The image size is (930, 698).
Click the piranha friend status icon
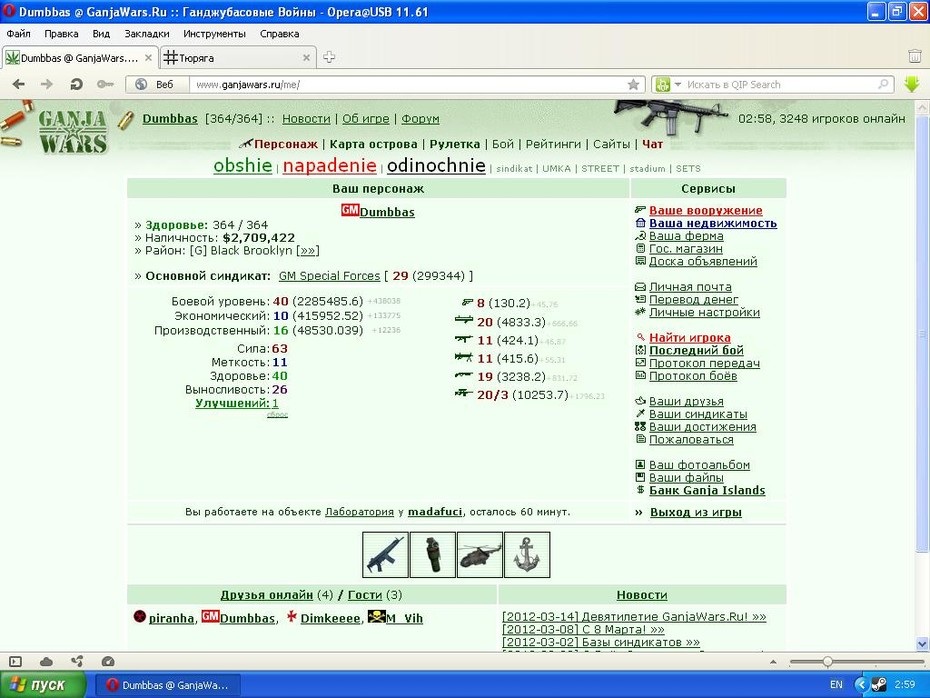(x=139, y=617)
